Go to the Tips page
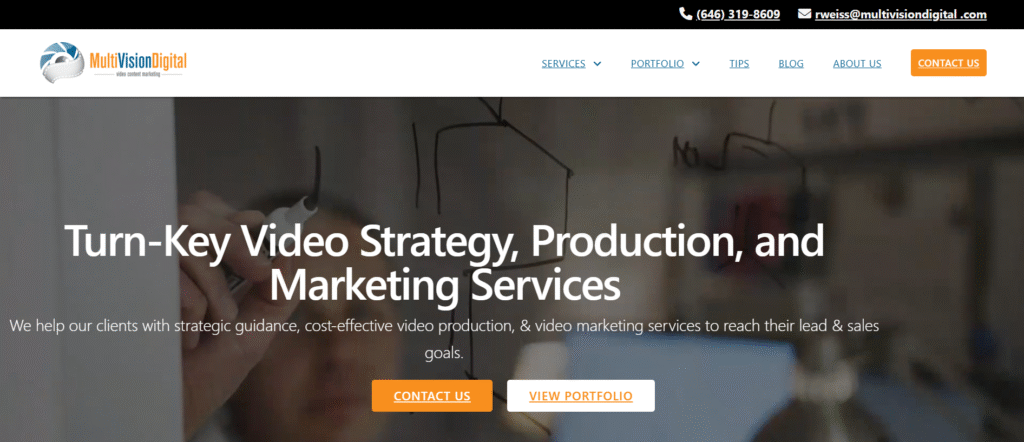The image size is (1024, 442). 739,63
